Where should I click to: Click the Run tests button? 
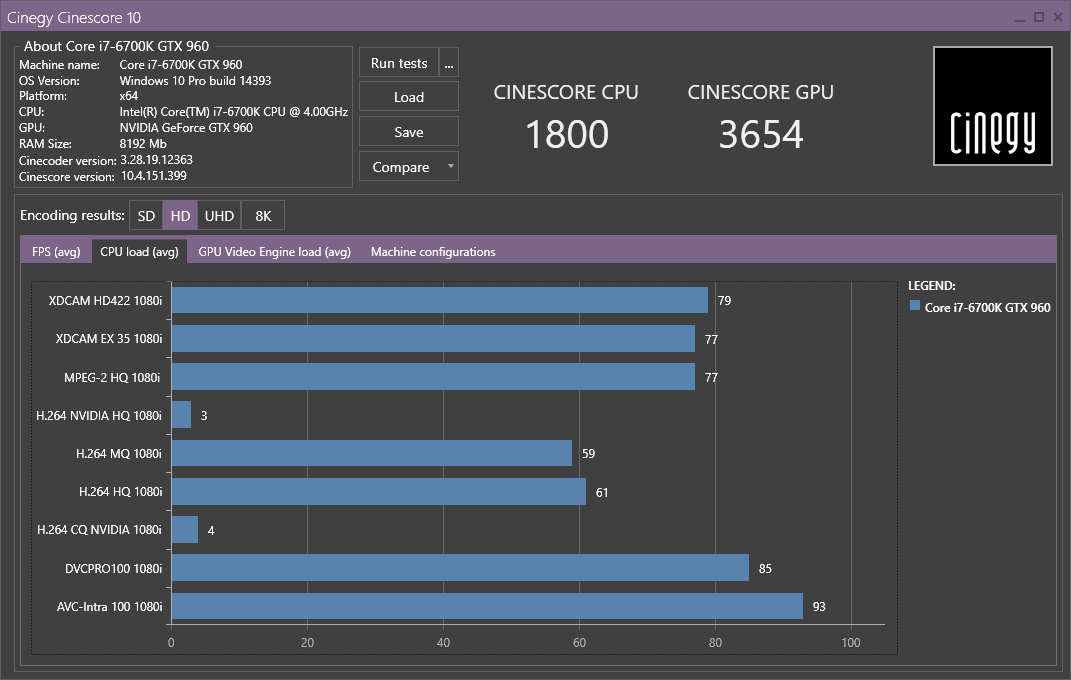pyautogui.click(x=399, y=63)
